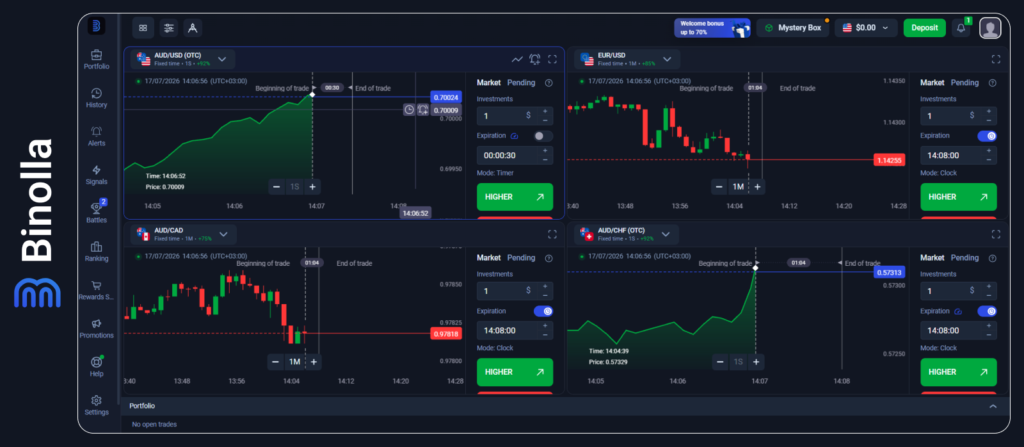Click help icon beside Pending in AUD/USD panel
This screenshot has width=1024, height=447.
tap(549, 83)
